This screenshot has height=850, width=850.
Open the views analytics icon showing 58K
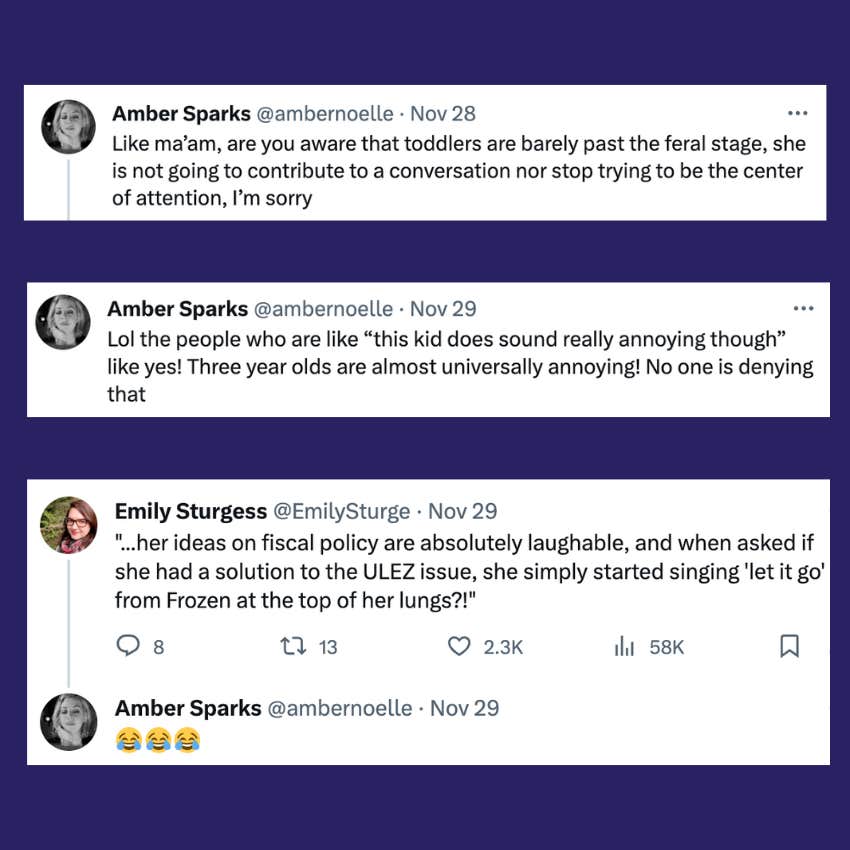point(624,647)
